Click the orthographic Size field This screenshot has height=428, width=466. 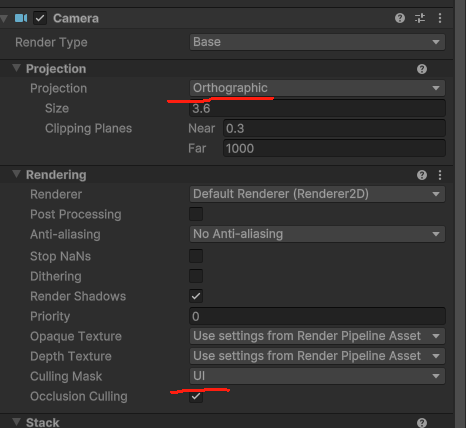click(x=317, y=108)
